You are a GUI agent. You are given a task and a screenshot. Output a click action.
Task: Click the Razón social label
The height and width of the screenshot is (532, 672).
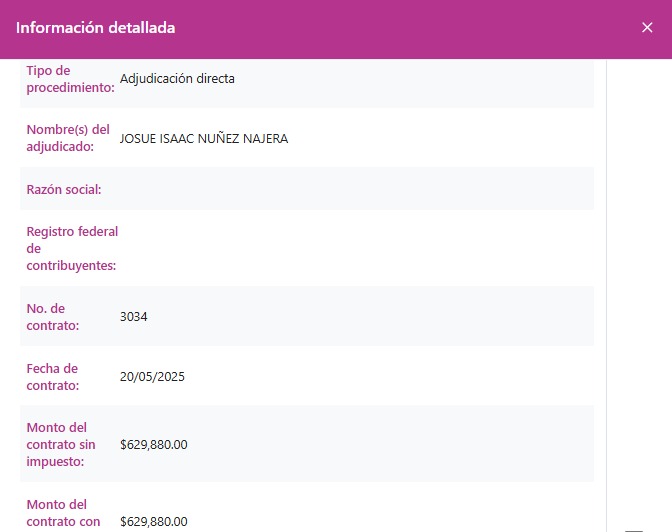[64, 189]
